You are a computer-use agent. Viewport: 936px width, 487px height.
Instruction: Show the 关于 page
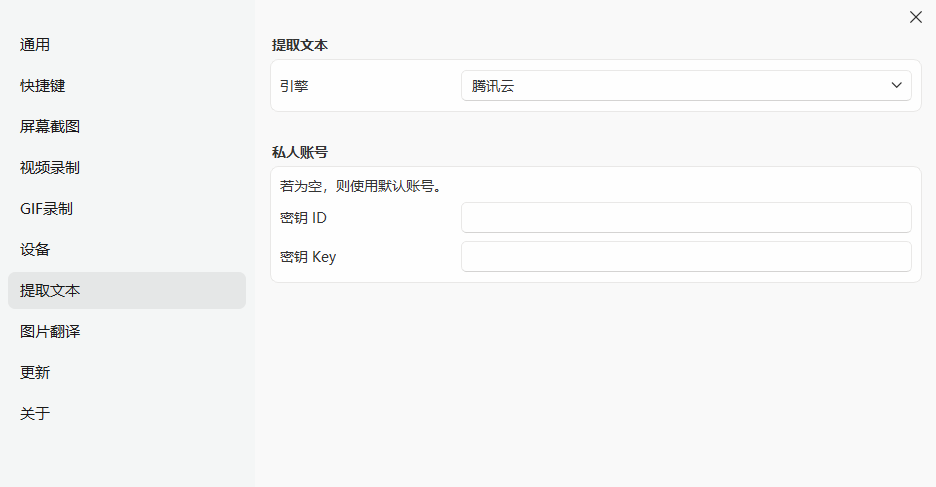coord(35,414)
